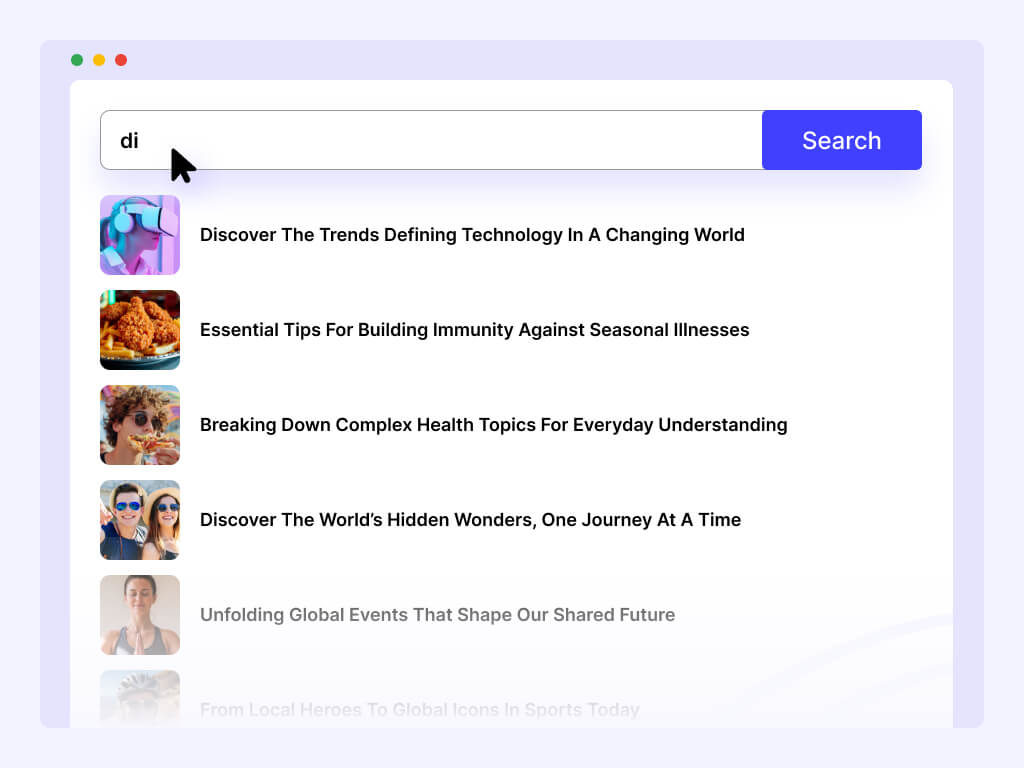Click the green traffic light button
Viewport: 1024px width, 768px height.
tap(76, 59)
